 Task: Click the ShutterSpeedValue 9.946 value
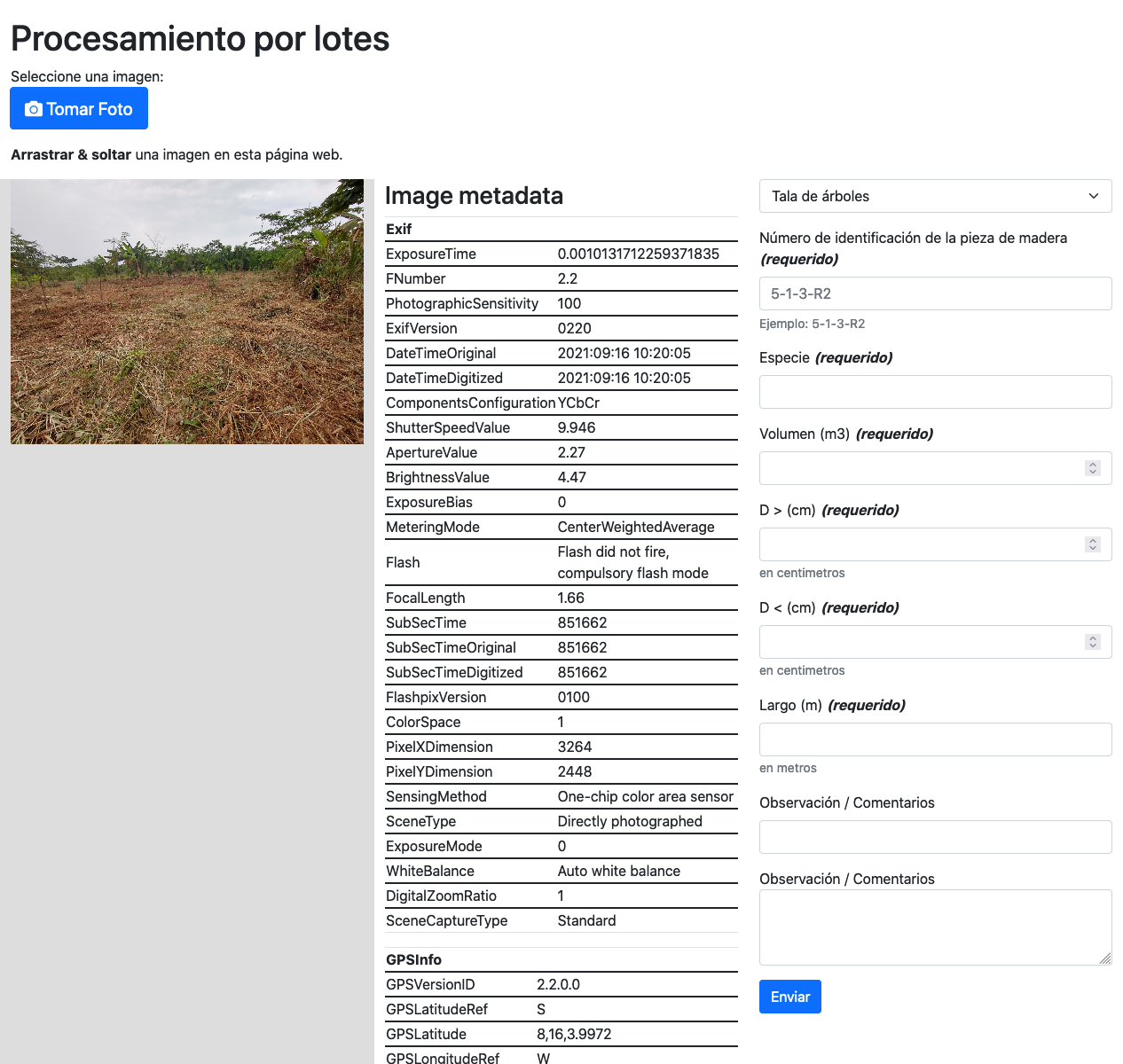coord(576,427)
